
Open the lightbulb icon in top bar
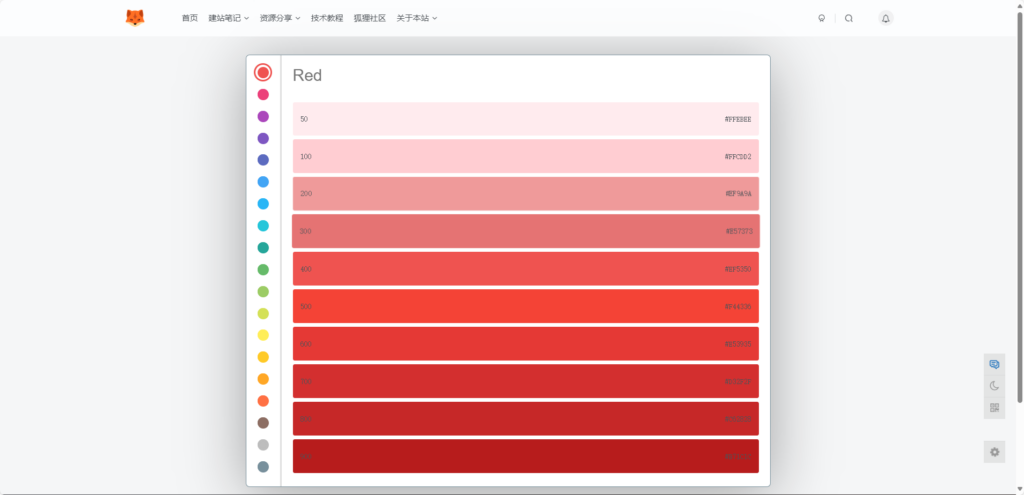pyautogui.click(x=822, y=18)
